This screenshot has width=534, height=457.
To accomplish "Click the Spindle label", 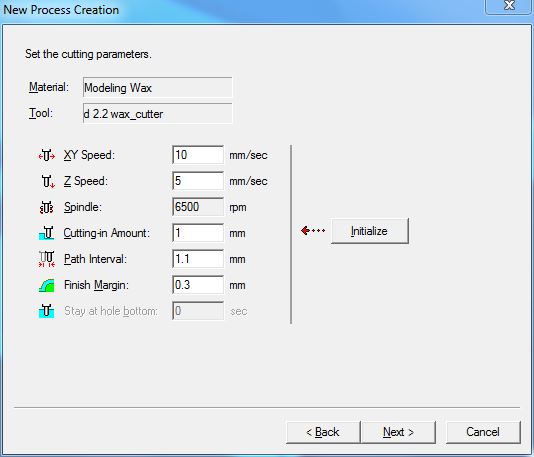I will click(x=83, y=207).
